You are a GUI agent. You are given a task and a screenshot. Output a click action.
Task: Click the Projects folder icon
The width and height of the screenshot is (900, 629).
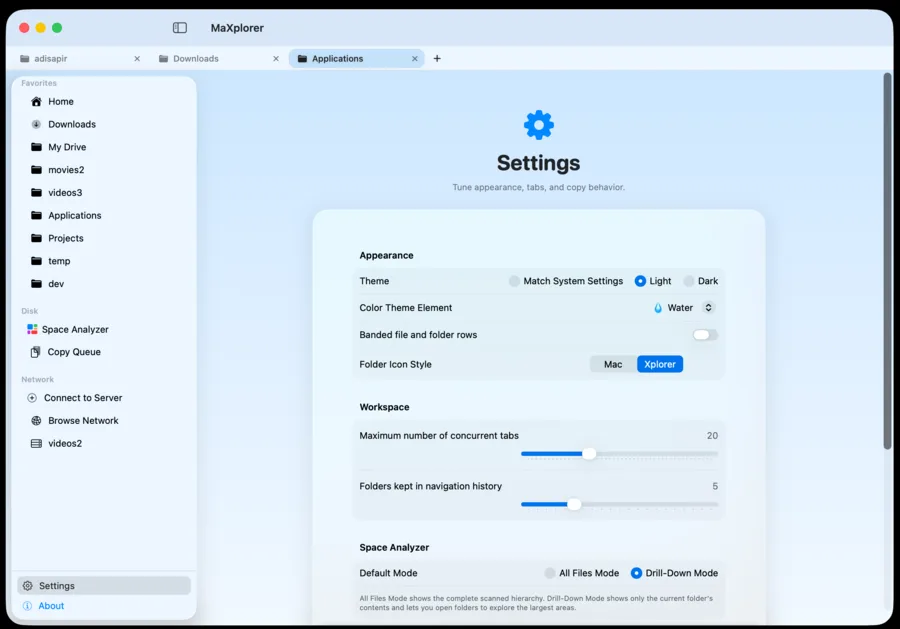(36, 238)
